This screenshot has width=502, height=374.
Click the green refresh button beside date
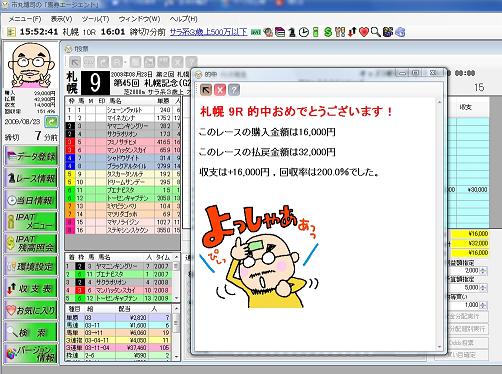(x=51, y=122)
